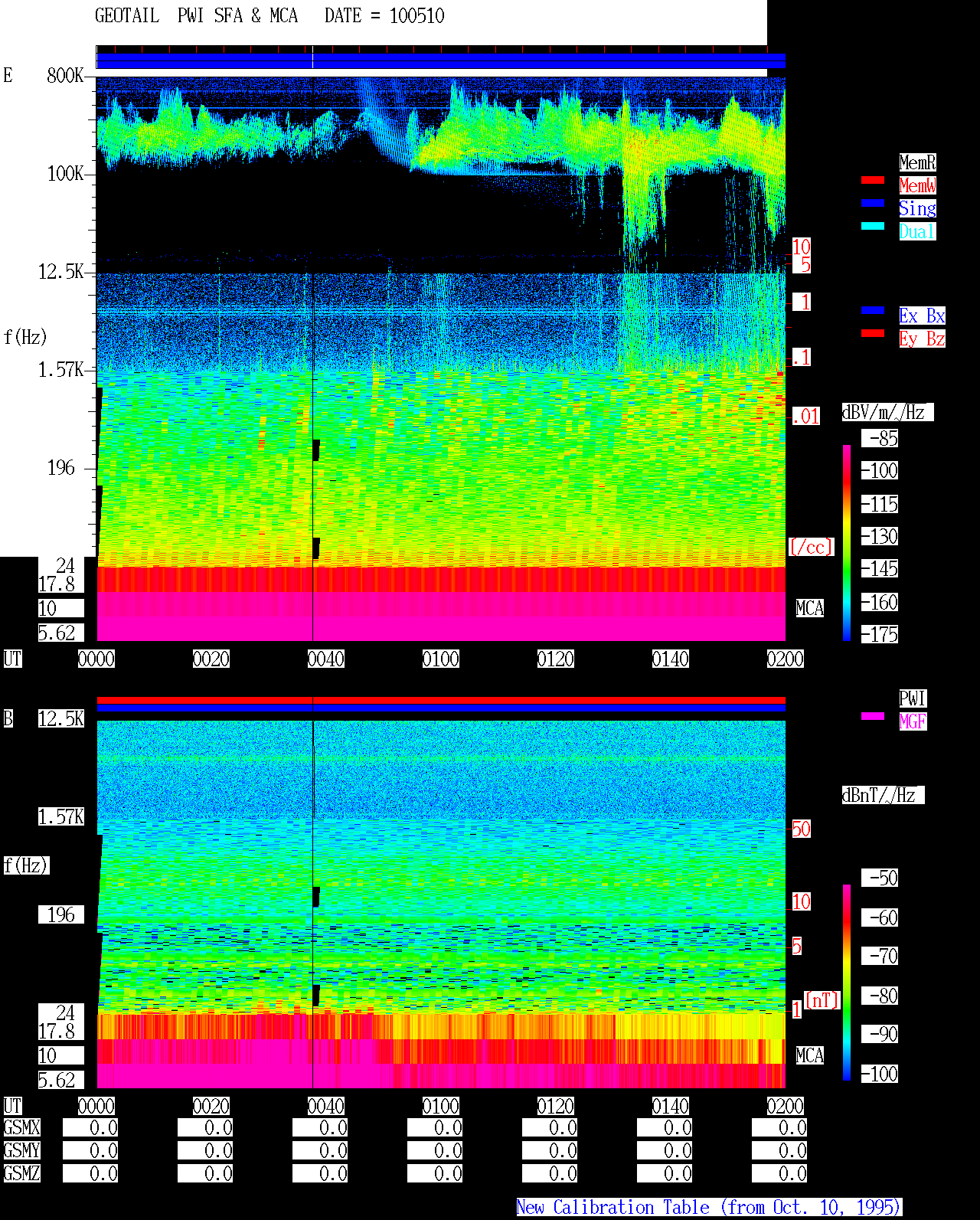Click the 'GEOTAIL PWI SFA & MCA' title
This screenshot has width=980, height=1220.
point(196,16)
